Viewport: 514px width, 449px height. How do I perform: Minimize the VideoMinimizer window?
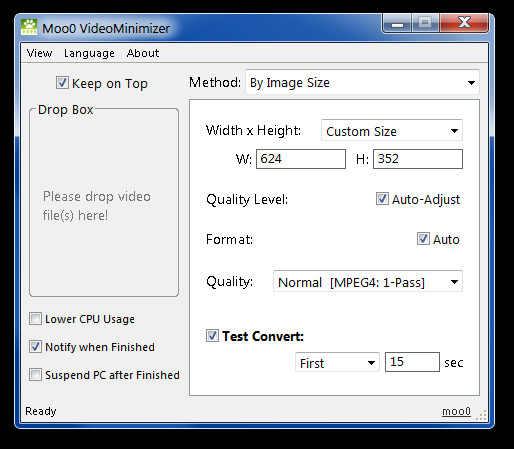click(397, 23)
